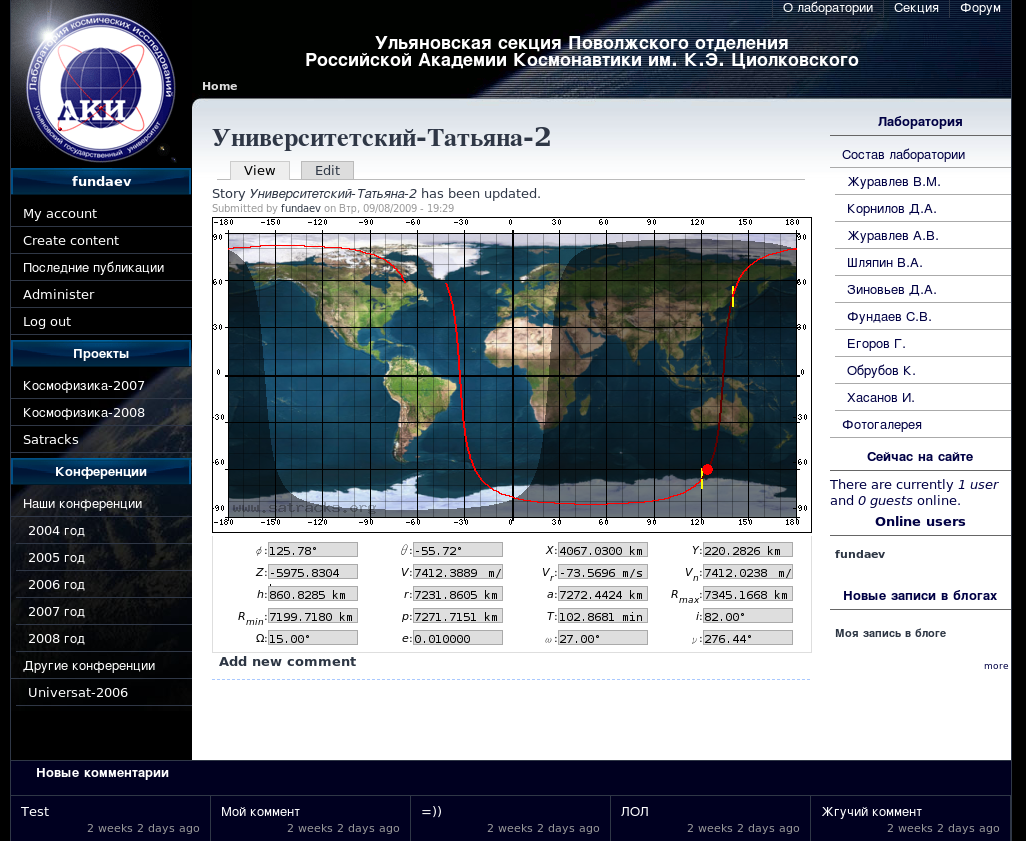The height and width of the screenshot is (841, 1026).
Task: Click Add new comment
Action: pyautogui.click(x=287, y=662)
